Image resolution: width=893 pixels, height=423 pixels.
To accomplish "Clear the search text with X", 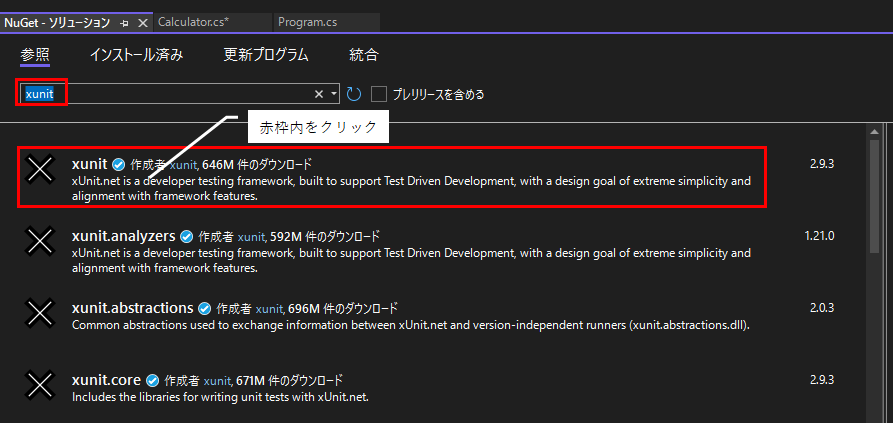I will click(319, 94).
